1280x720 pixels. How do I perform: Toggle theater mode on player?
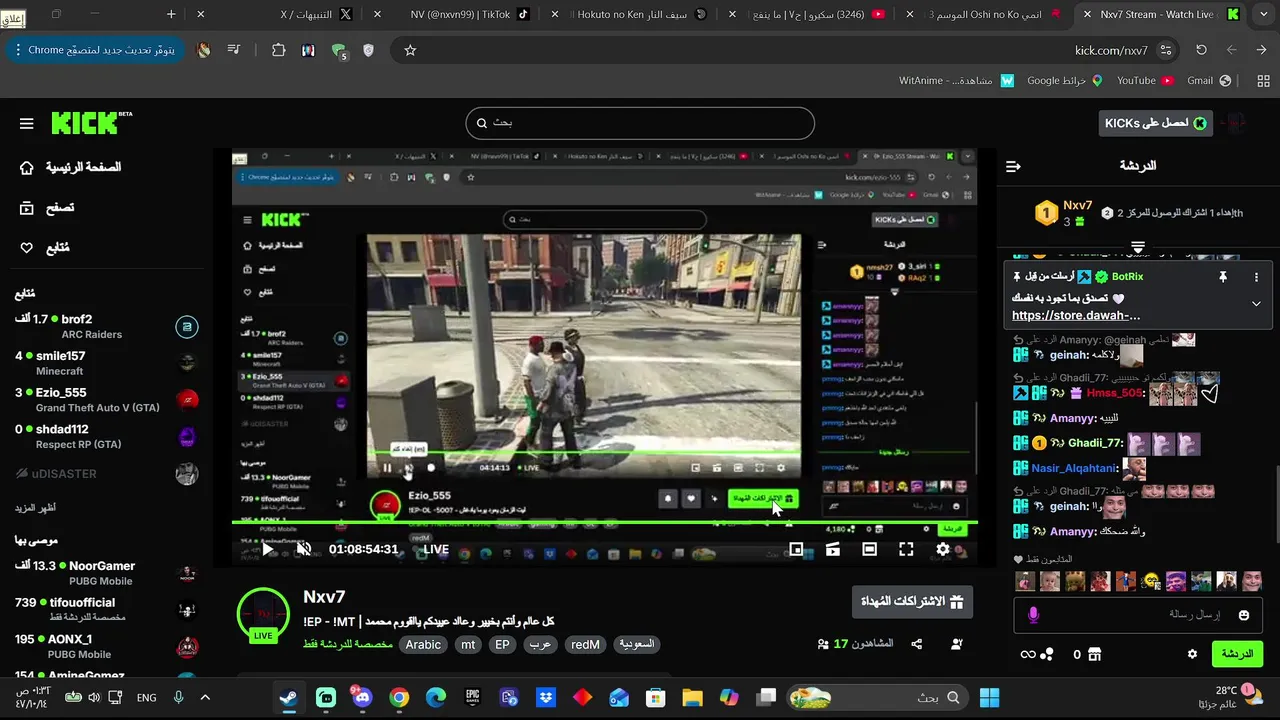tap(869, 549)
